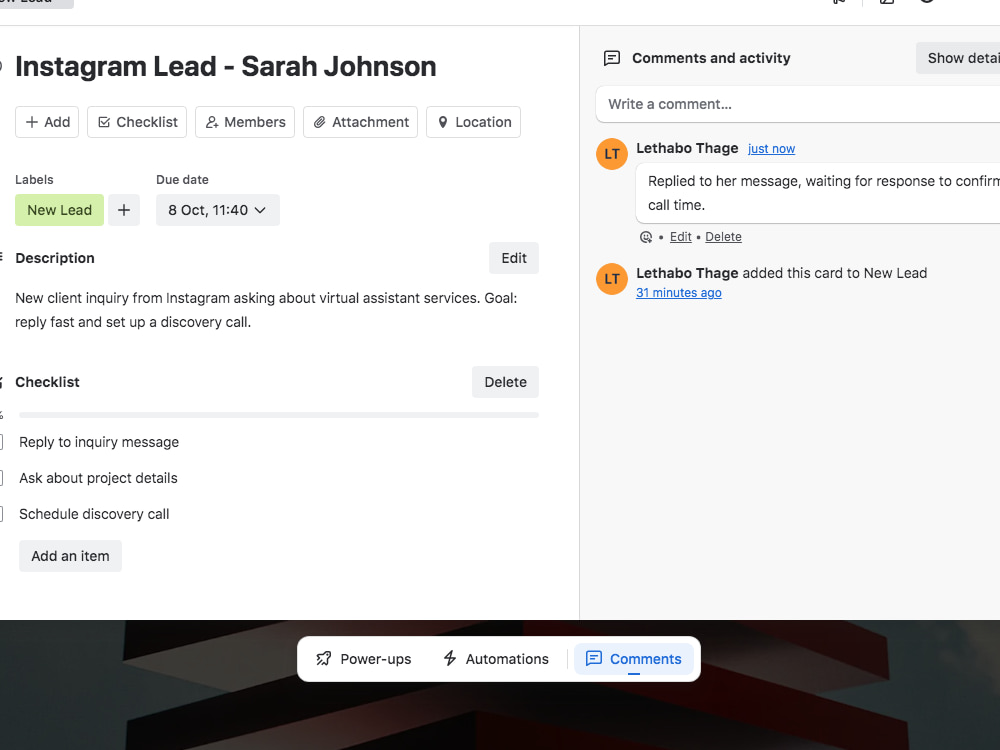Click the Comments and activity heading
Screen dimensions: 1000x750
click(x=711, y=58)
